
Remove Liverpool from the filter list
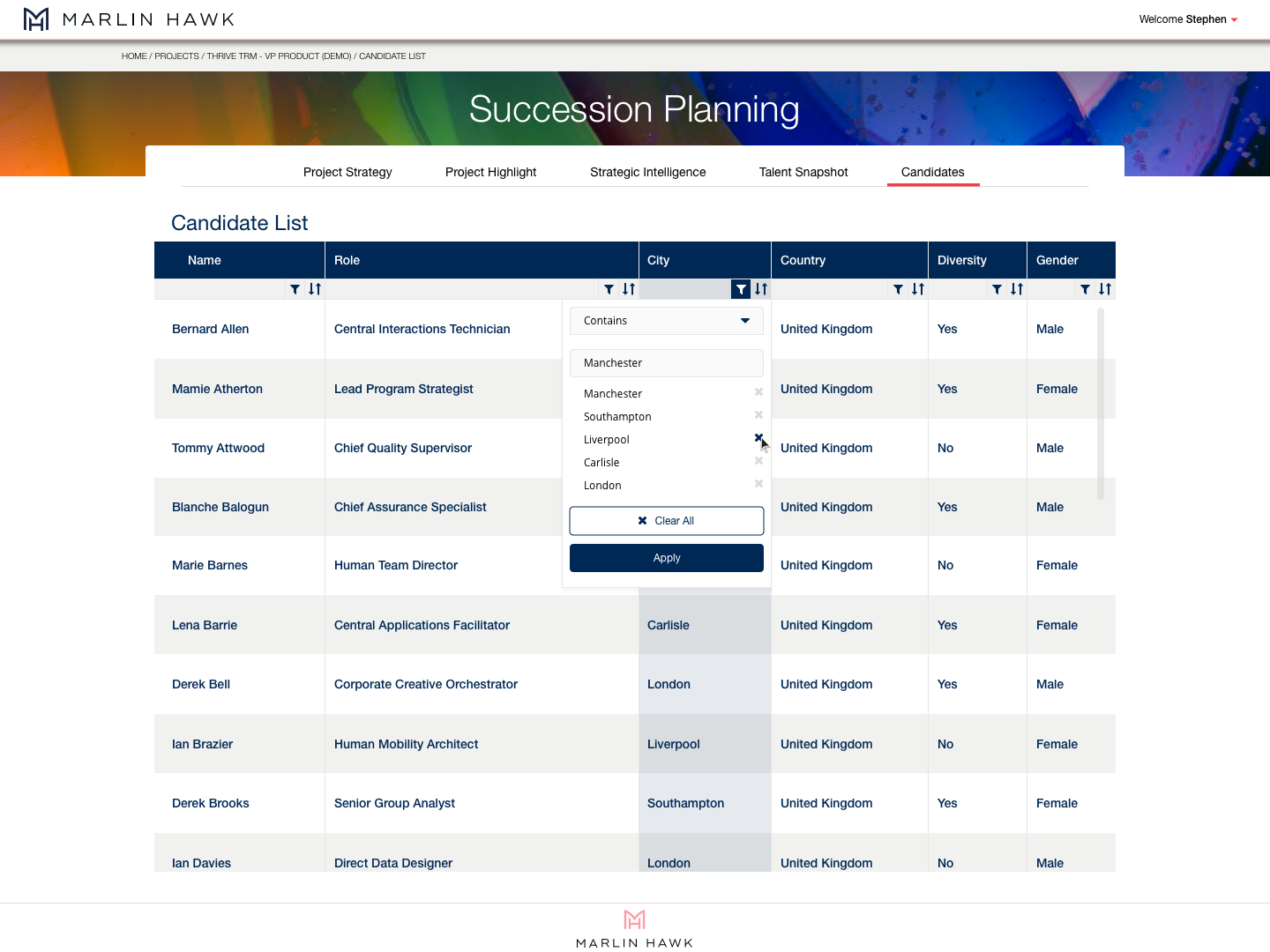[758, 438]
